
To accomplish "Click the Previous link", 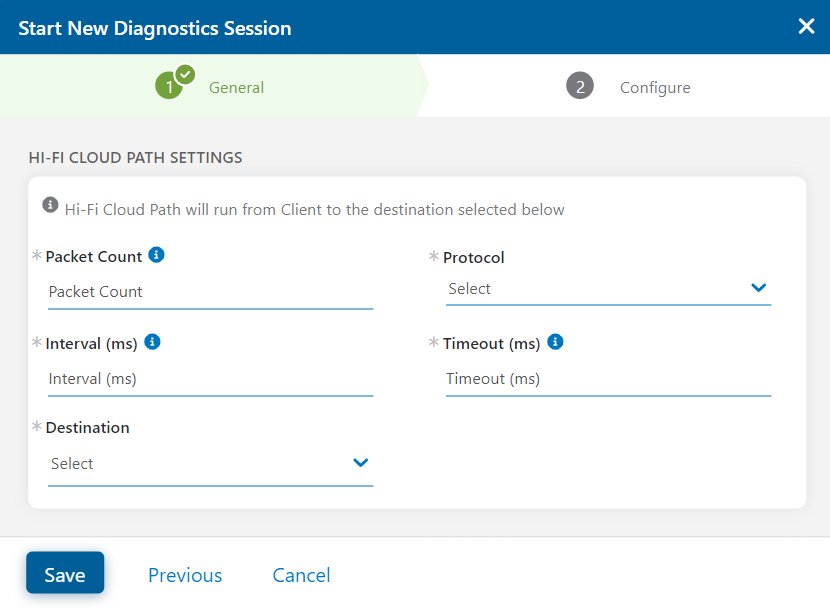I will [x=185, y=575].
